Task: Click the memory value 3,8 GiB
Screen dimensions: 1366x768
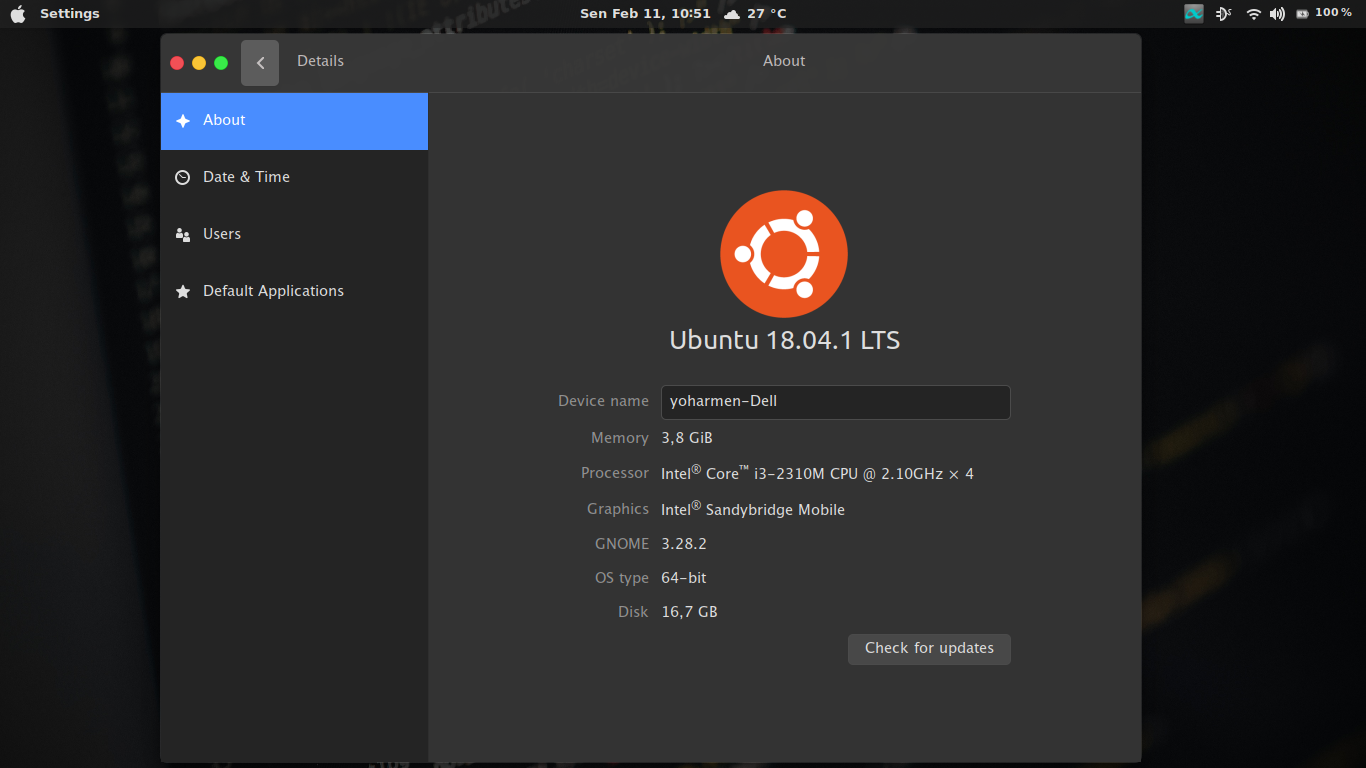Action: 687,438
